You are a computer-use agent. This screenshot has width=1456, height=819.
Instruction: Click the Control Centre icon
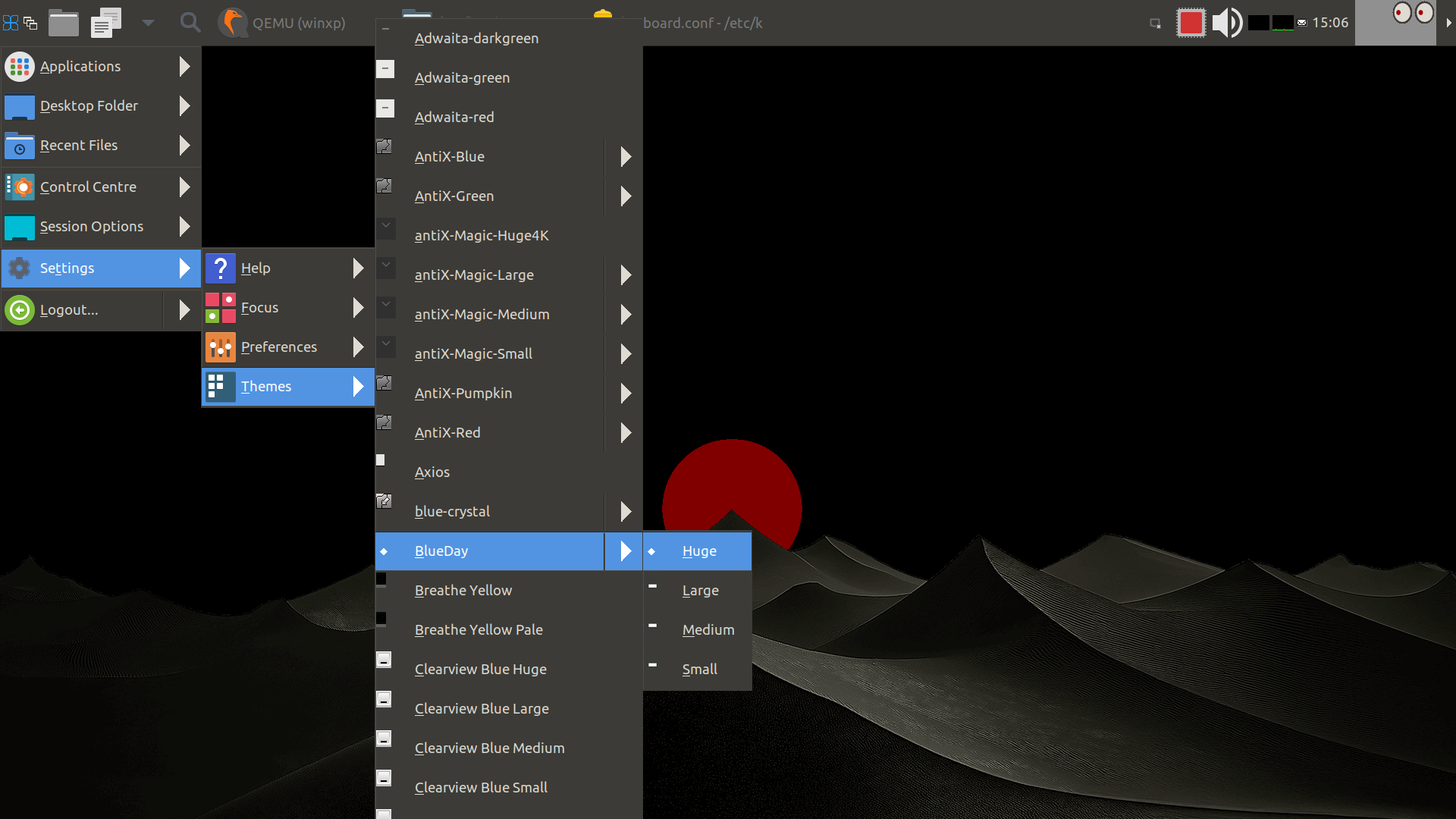pos(20,187)
